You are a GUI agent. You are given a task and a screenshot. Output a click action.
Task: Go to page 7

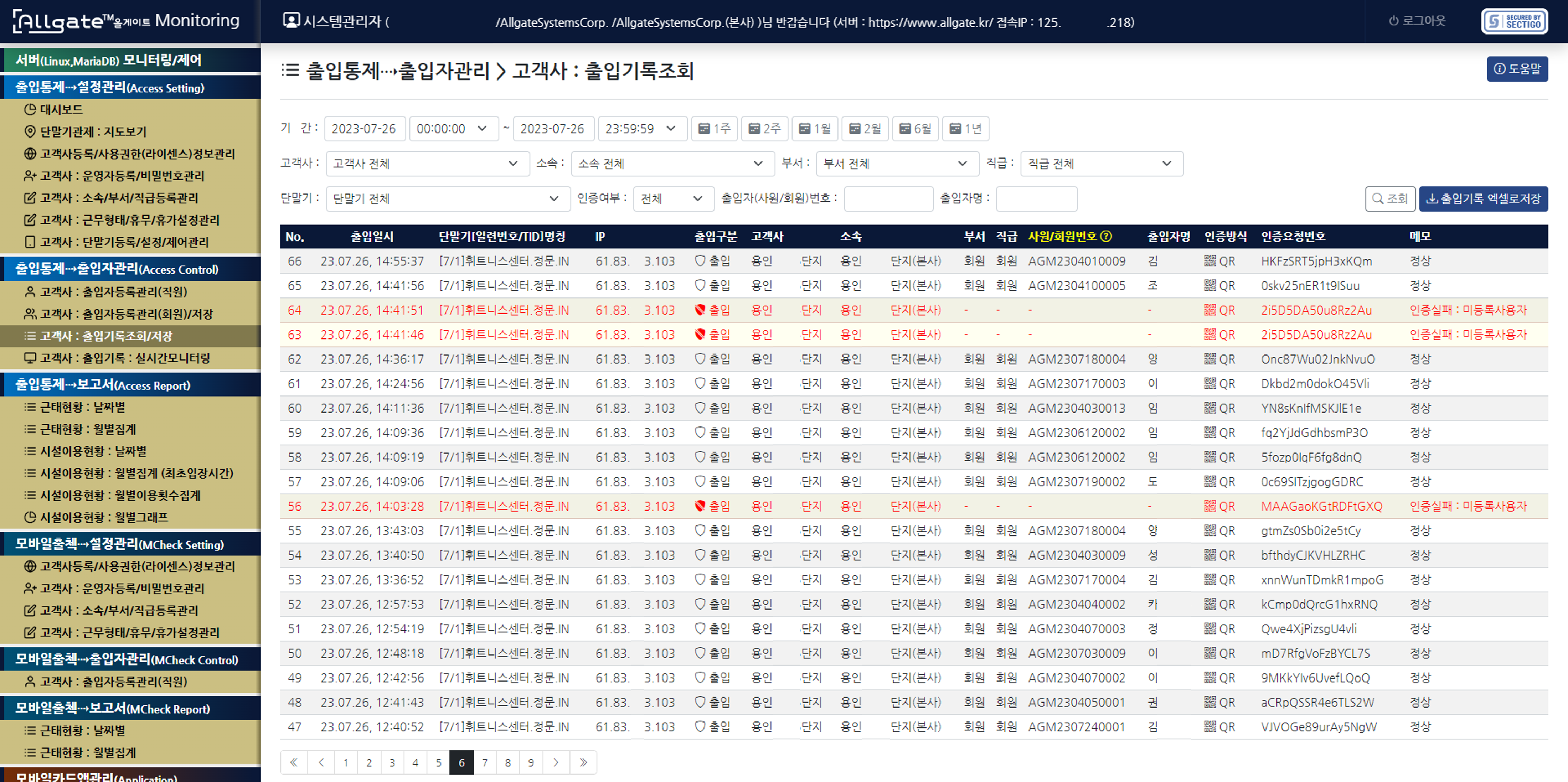pyautogui.click(x=485, y=762)
